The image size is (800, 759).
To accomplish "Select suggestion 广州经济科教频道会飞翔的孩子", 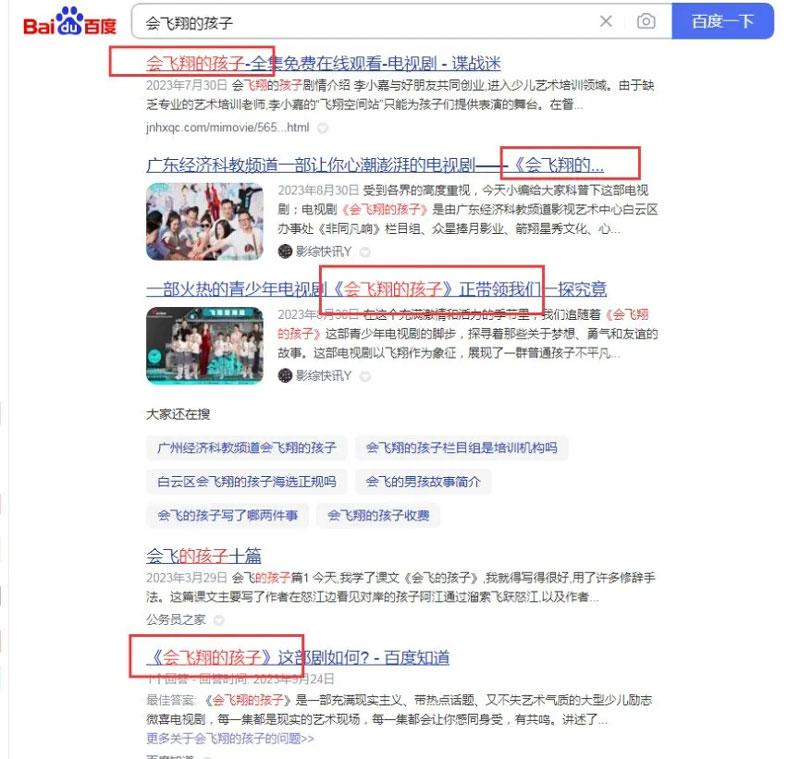I will [246, 448].
